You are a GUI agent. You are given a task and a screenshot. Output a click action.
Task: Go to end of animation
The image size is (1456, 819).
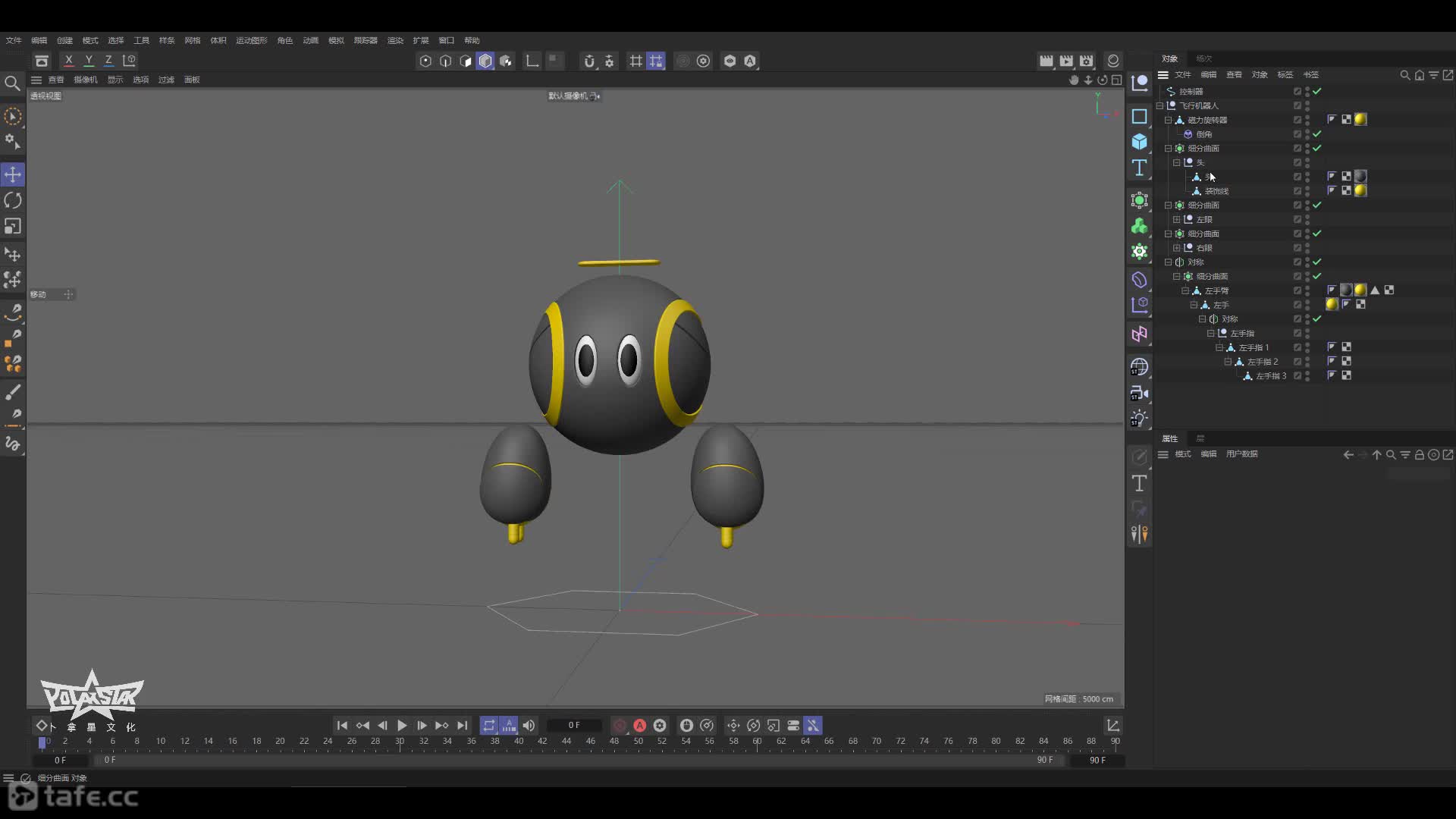pos(462,726)
